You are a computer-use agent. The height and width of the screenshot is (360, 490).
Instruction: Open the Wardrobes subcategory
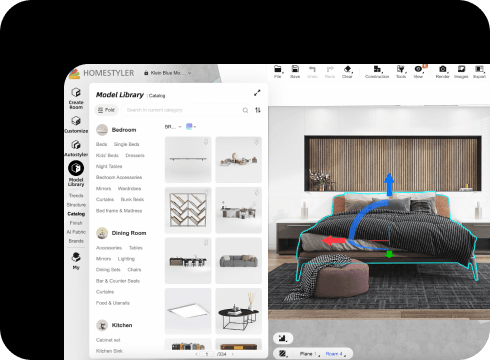129,188
